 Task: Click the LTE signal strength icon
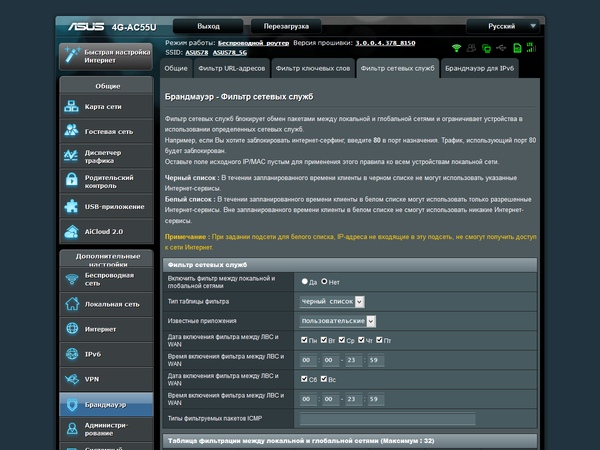532,47
